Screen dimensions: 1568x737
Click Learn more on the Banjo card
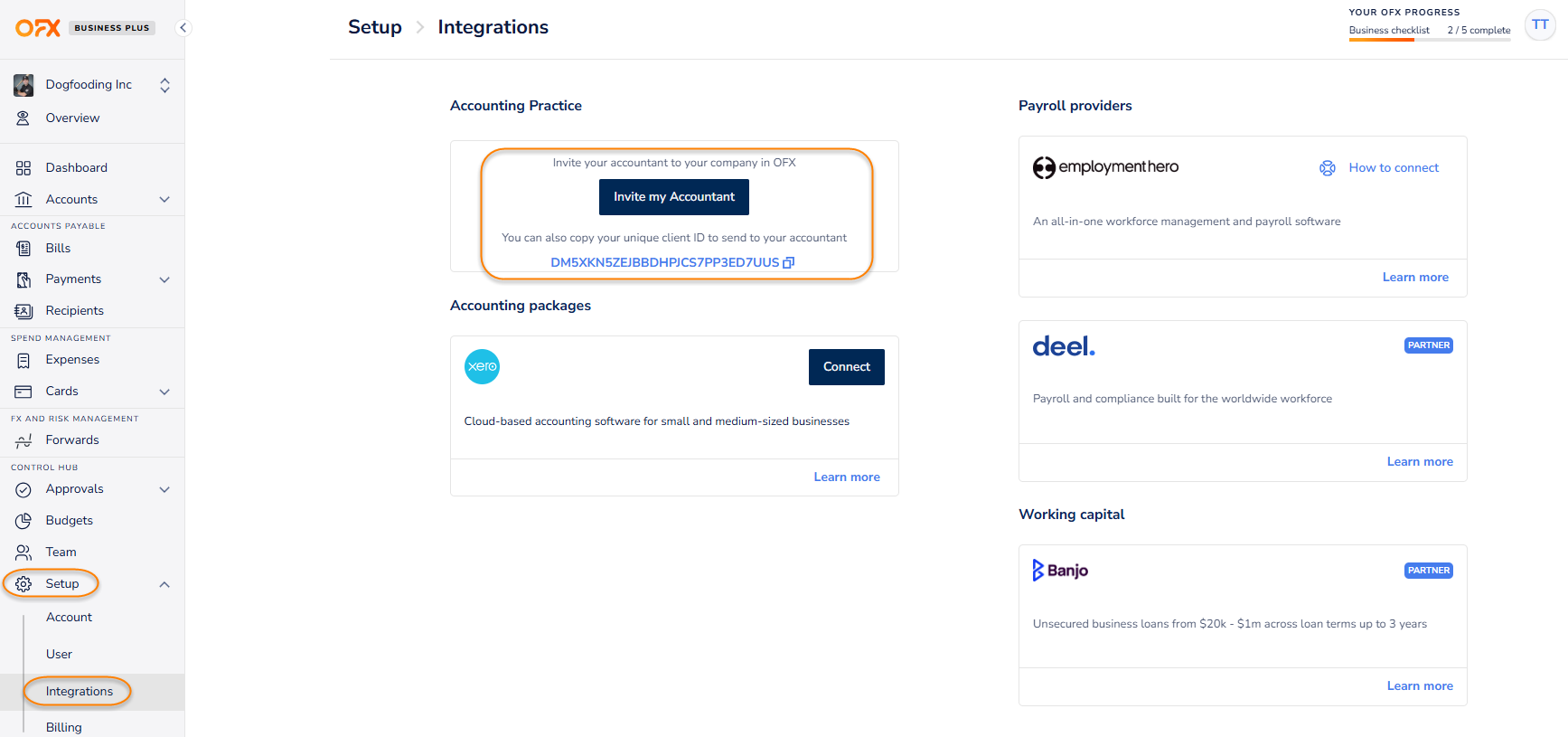pos(1420,686)
